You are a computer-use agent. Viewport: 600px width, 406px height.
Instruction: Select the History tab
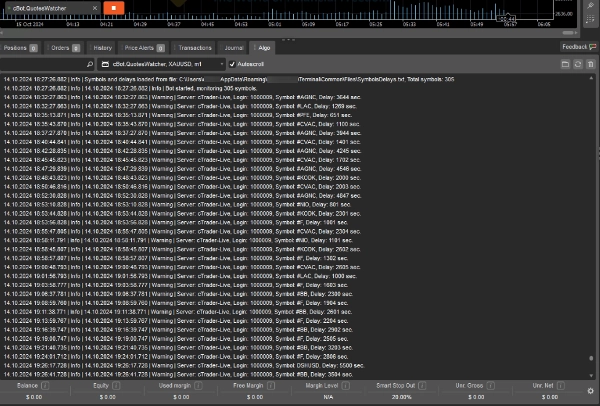tap(103, 47)
